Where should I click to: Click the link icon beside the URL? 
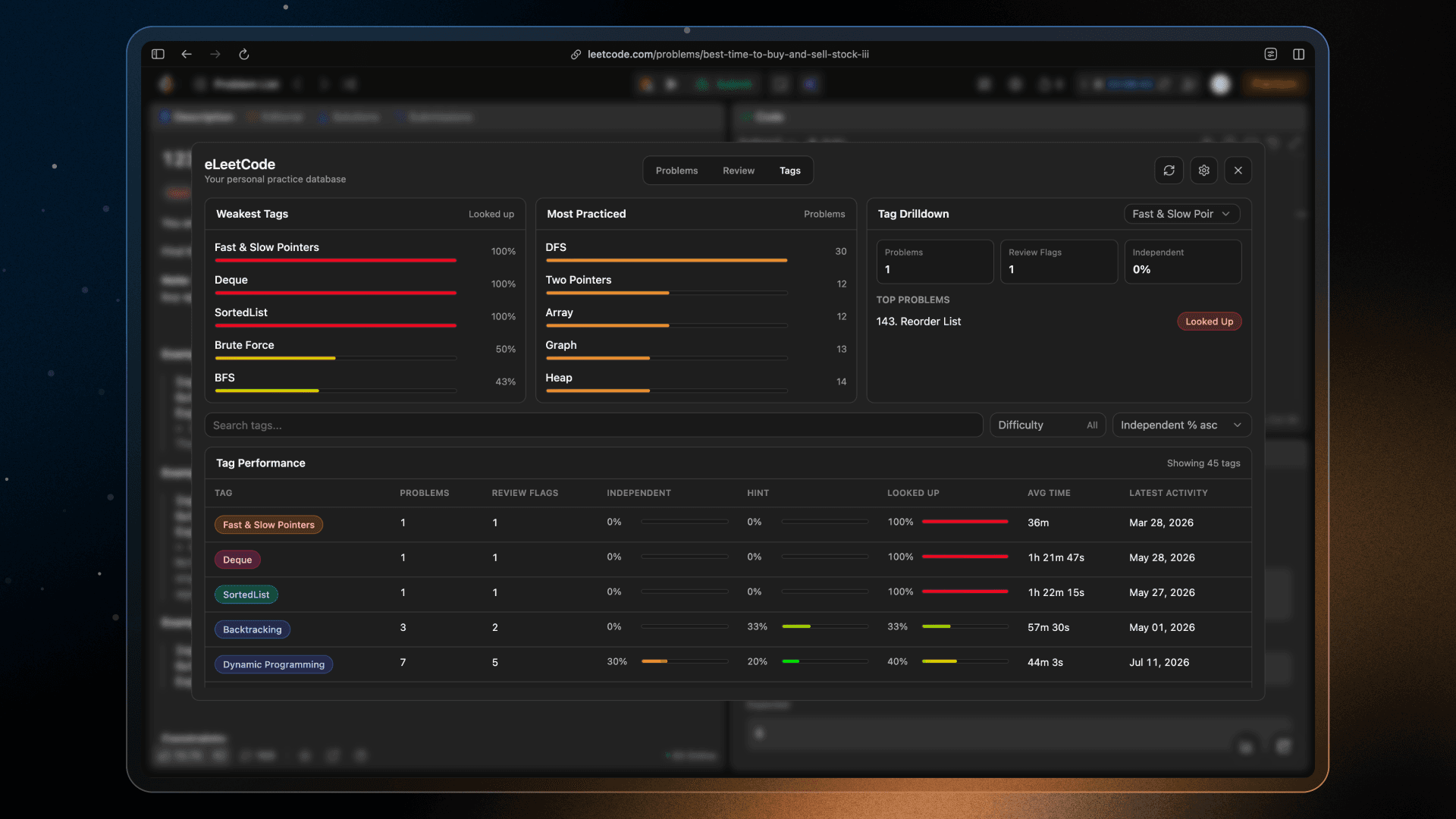(576, 55)
